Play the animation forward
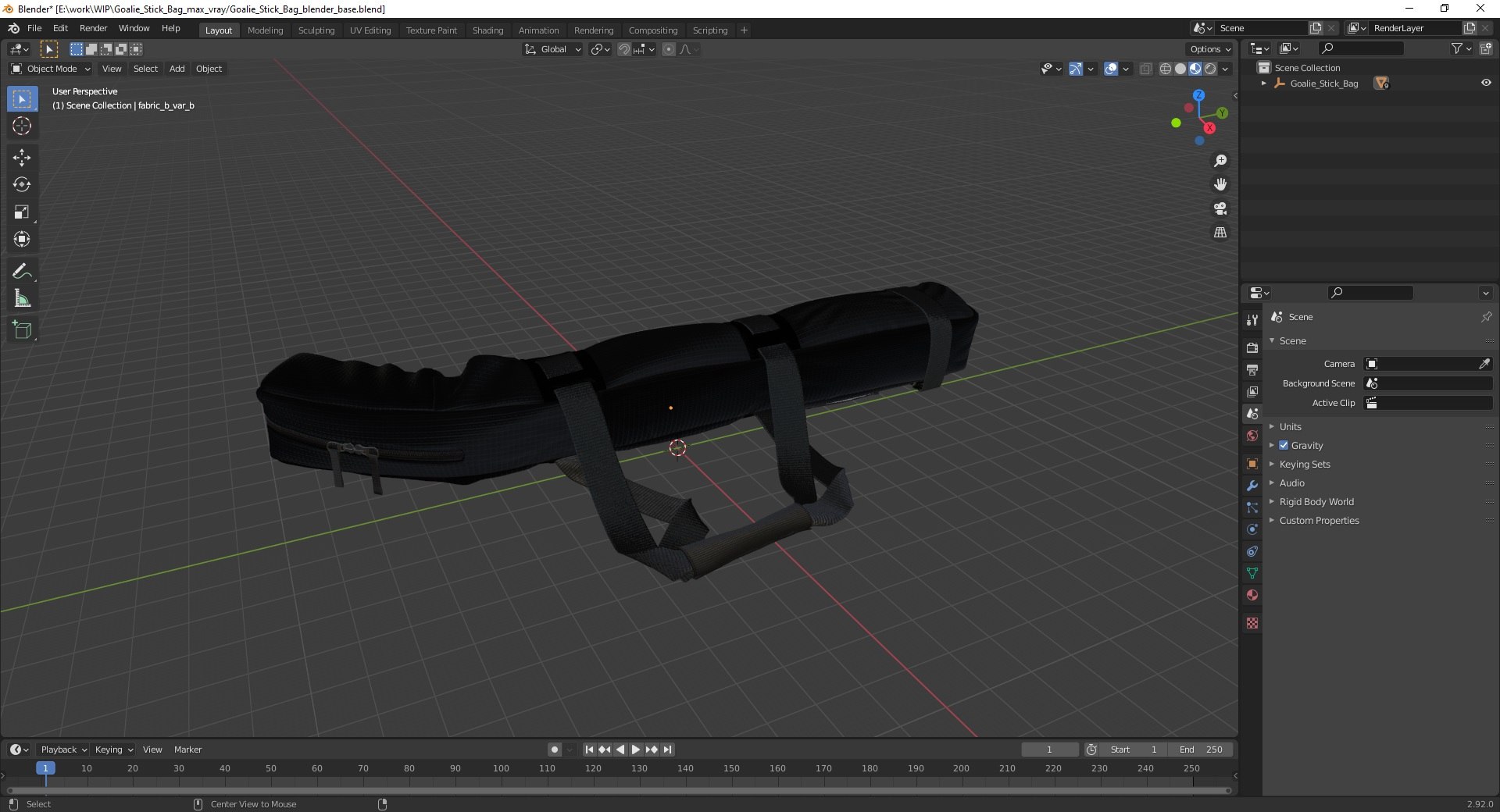 636,750
